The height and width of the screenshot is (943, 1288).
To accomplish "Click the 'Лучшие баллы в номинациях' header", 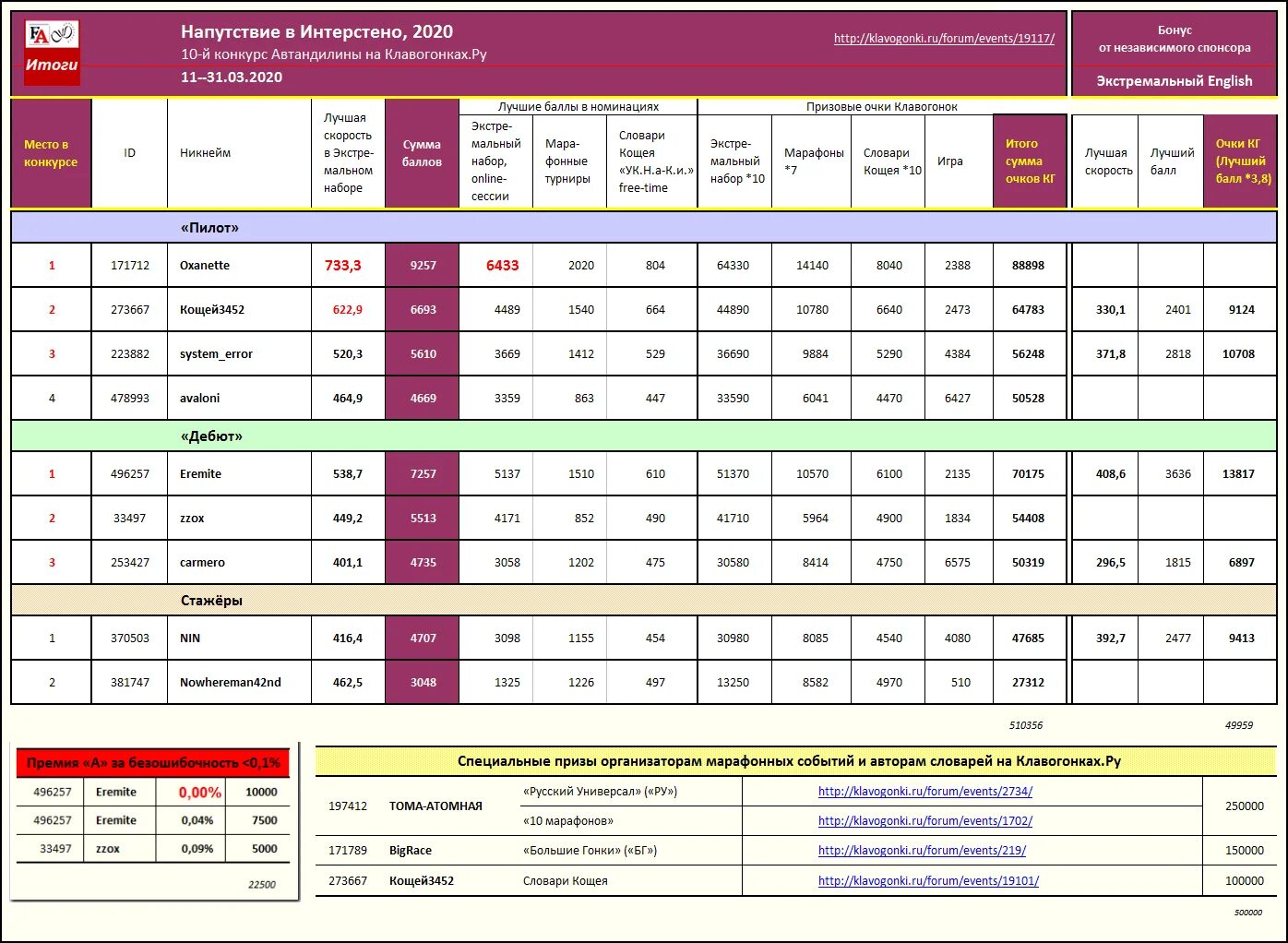I will pyautogui.click(x=578, y=107).
